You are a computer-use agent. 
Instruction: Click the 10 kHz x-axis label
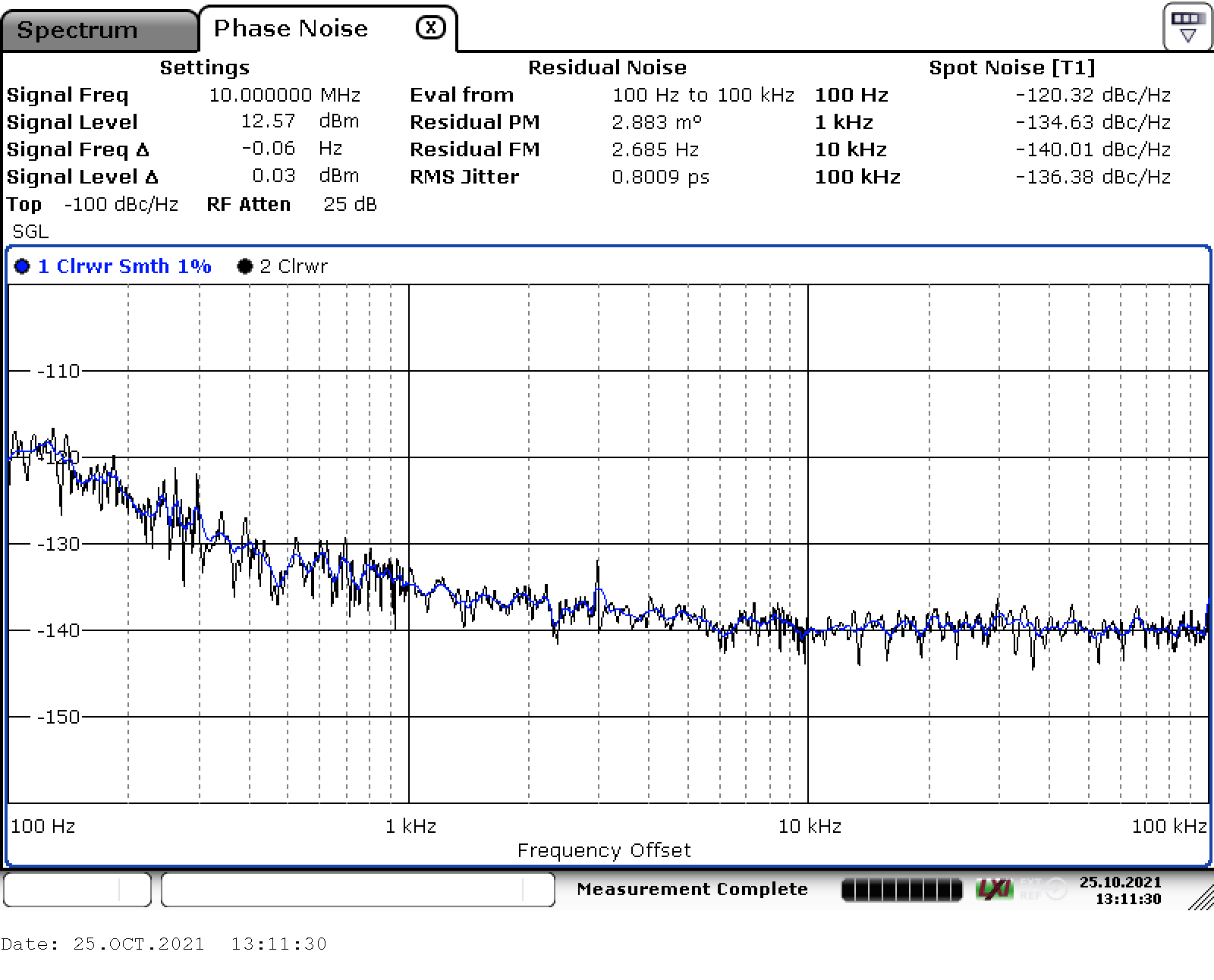(810, 826)
